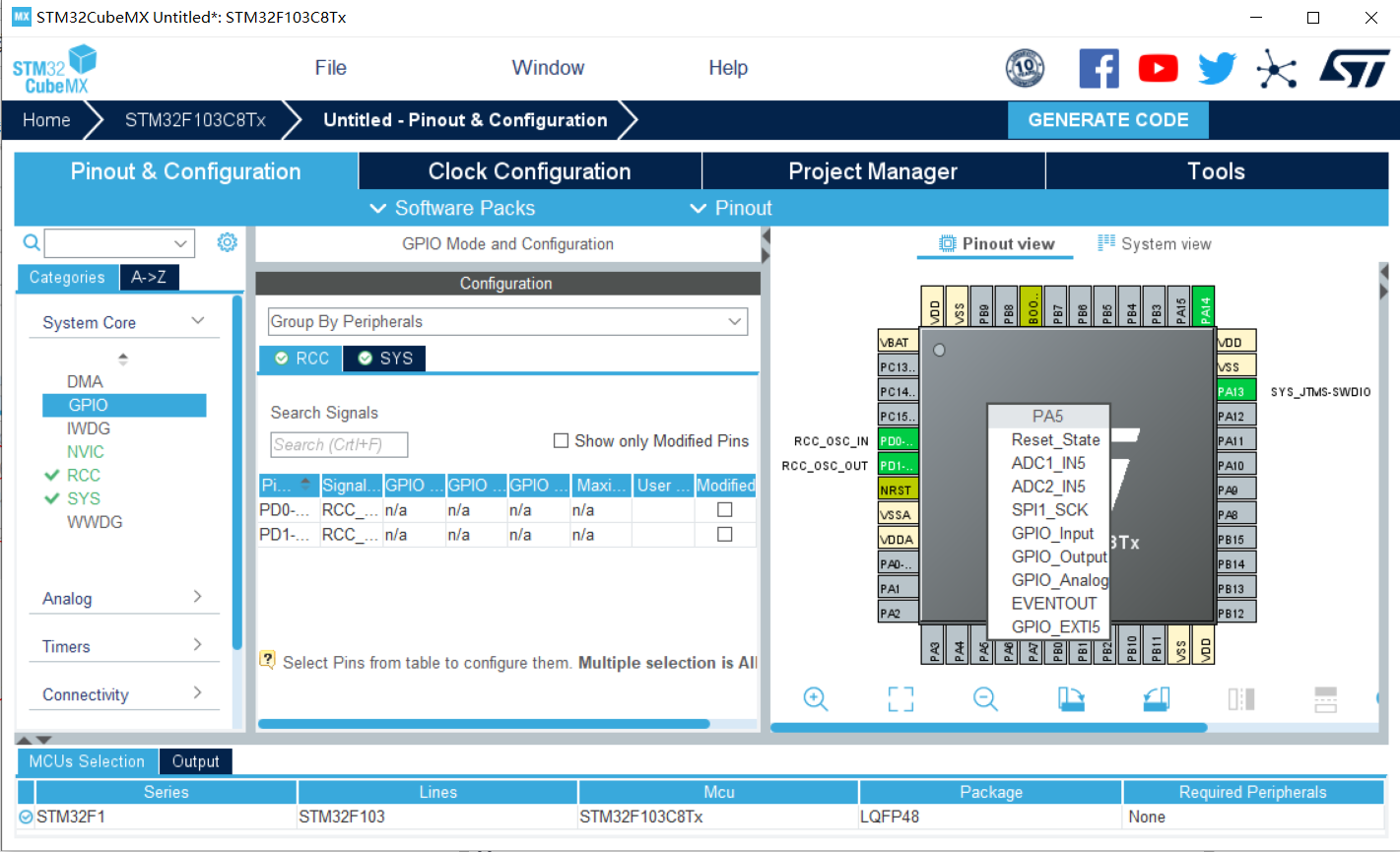
Task: Select the NRST pin on the chip
Action: 898,490
